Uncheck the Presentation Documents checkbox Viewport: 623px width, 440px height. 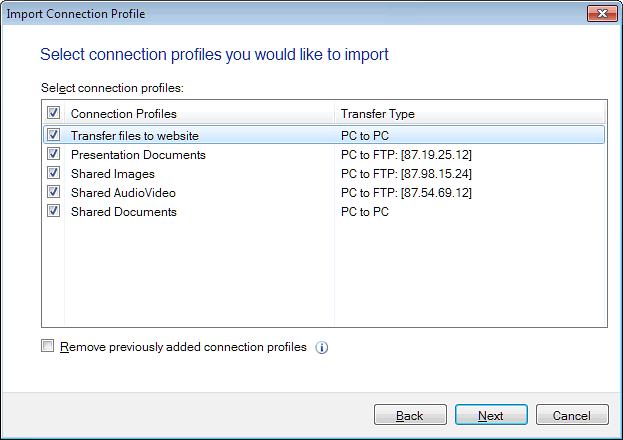point(53,155)
